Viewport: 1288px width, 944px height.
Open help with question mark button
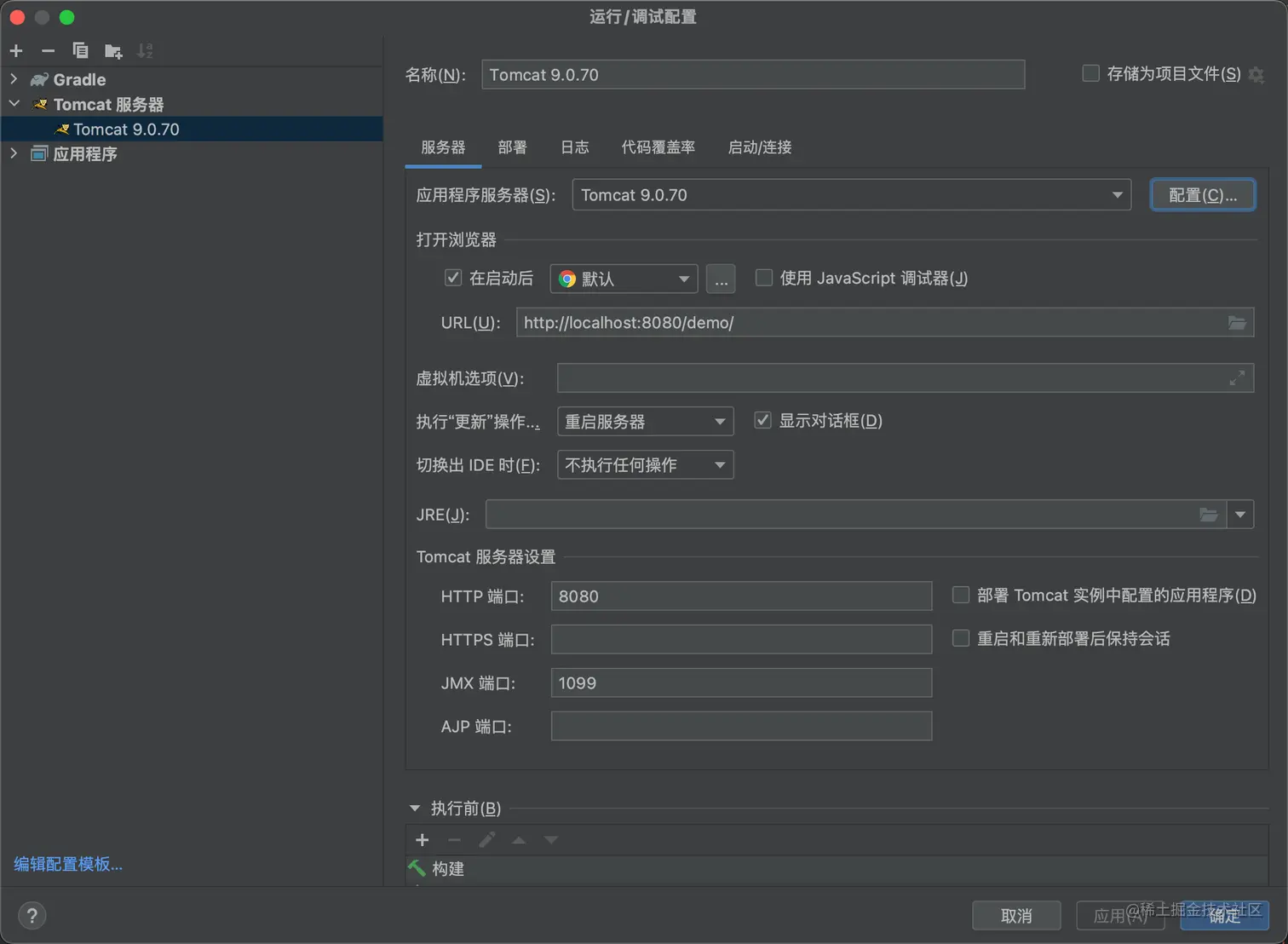(x=32, y=916)
